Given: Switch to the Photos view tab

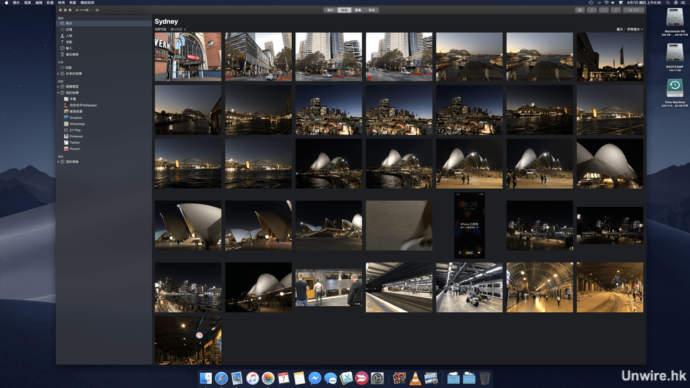Looking at the screenshot, I should coord(330,10).
